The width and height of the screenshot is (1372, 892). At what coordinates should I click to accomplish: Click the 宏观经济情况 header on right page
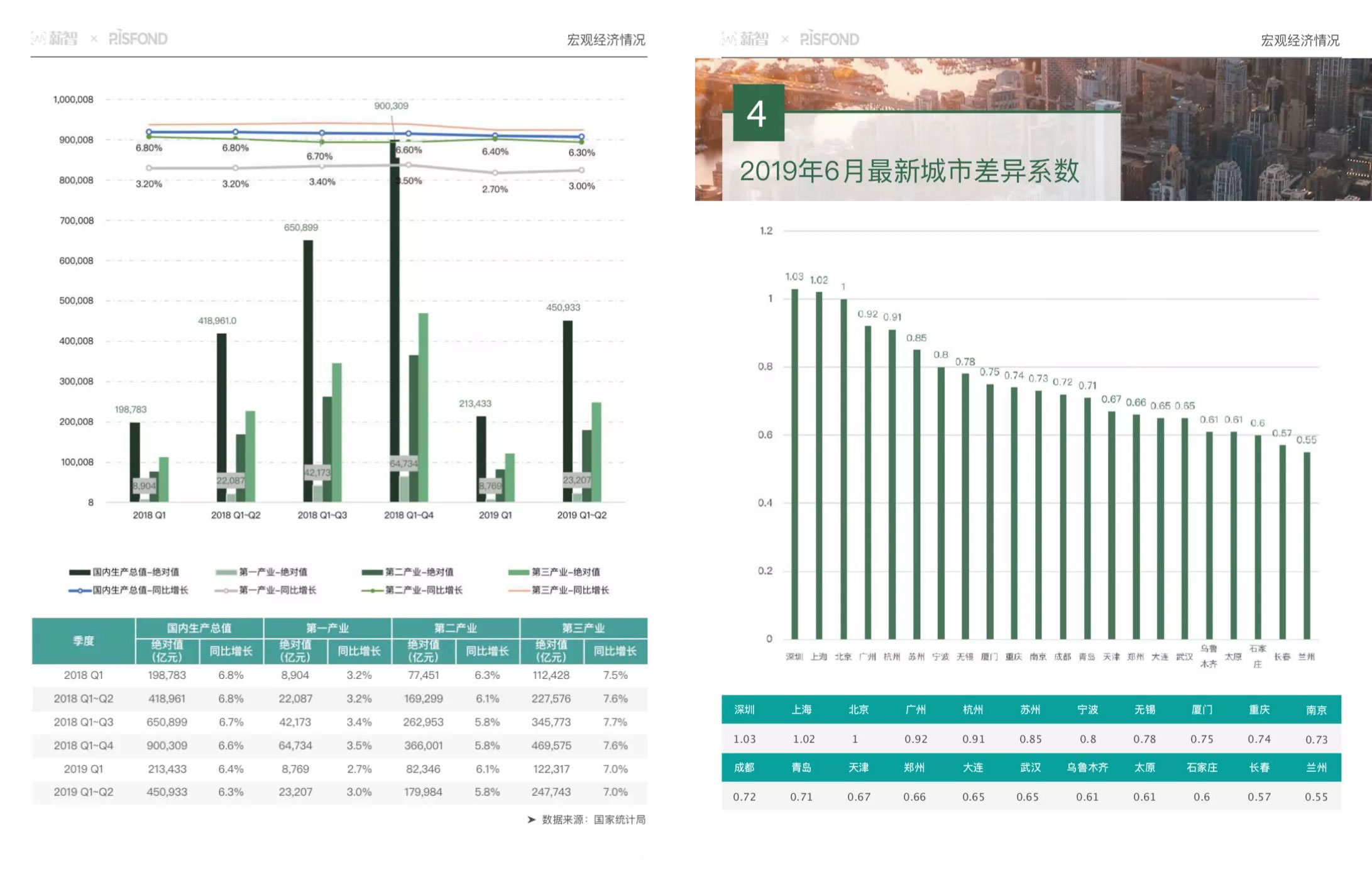1300,41
